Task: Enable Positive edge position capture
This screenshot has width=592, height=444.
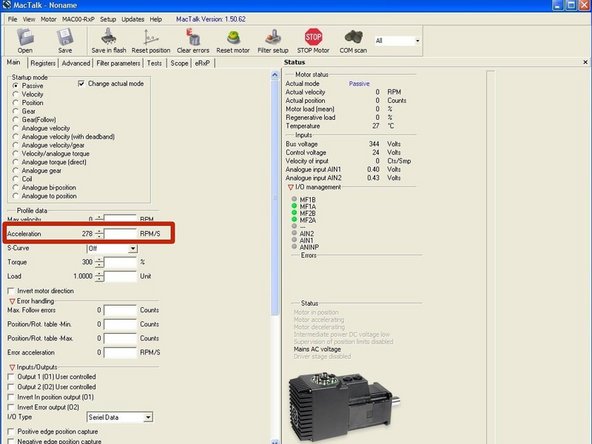Action: [x=11, y=432]
